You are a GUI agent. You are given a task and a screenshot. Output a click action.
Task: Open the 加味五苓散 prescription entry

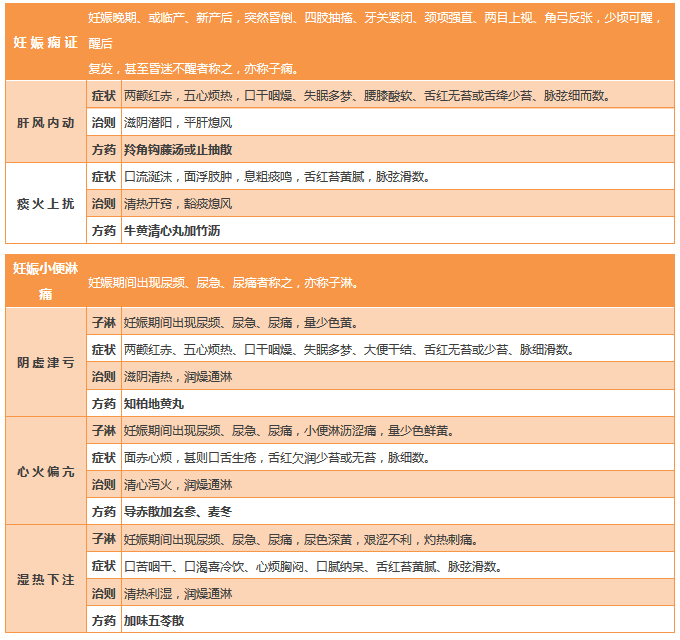pos(154,620)
